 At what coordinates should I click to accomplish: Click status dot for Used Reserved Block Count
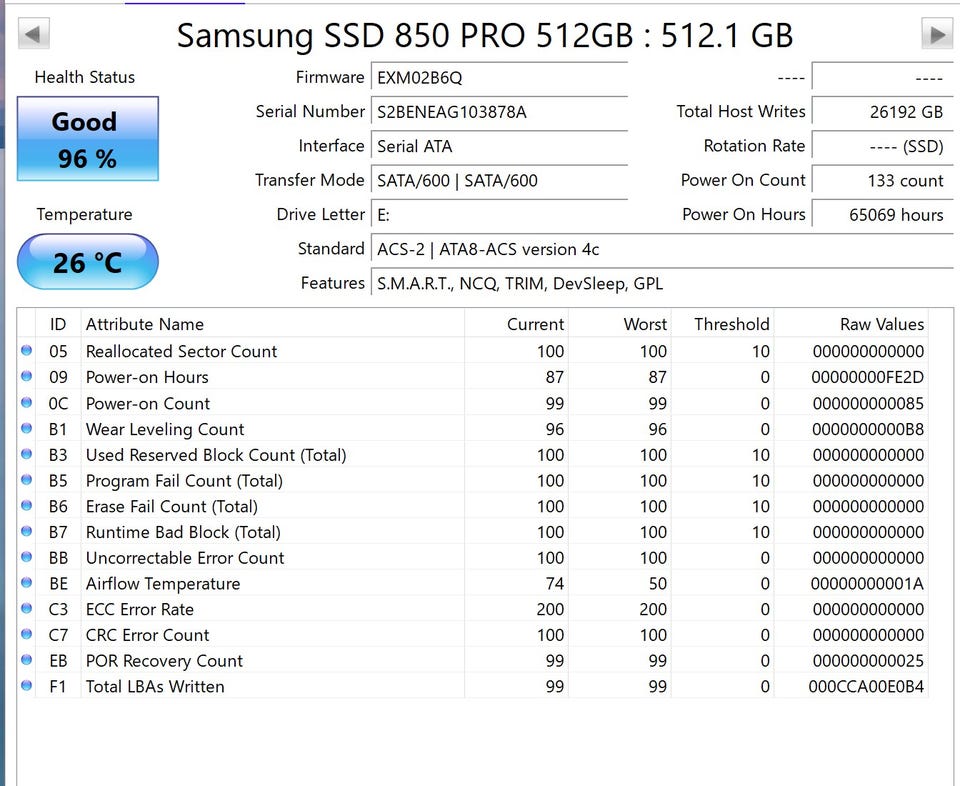coord(26,454)
